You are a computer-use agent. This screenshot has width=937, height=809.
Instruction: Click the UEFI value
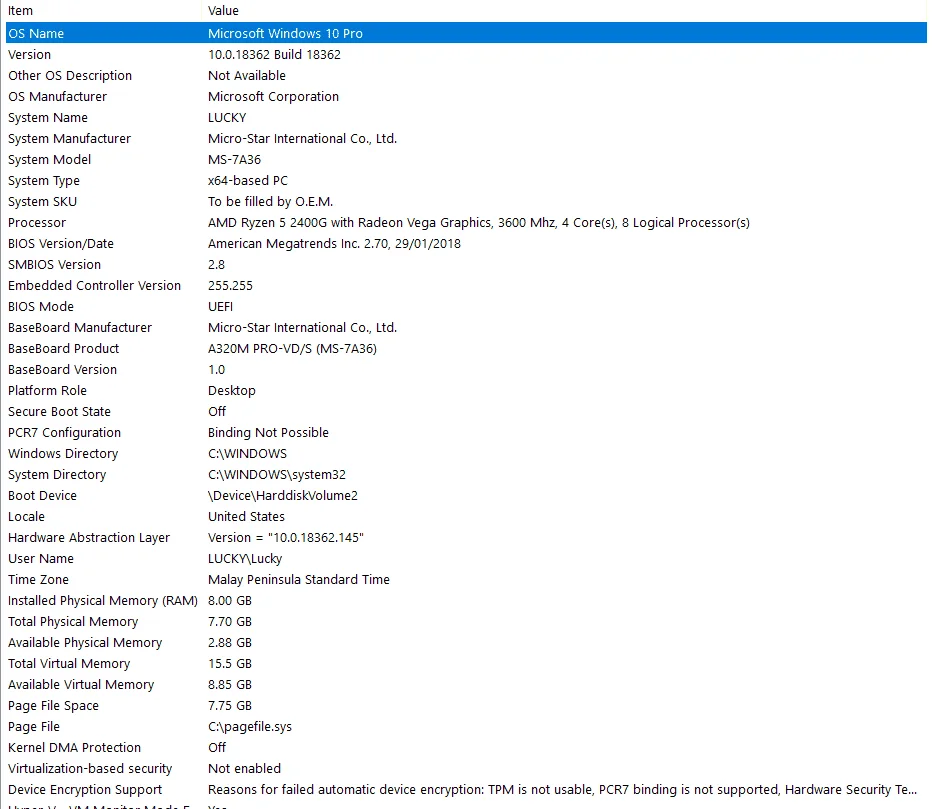click(221, 307)
